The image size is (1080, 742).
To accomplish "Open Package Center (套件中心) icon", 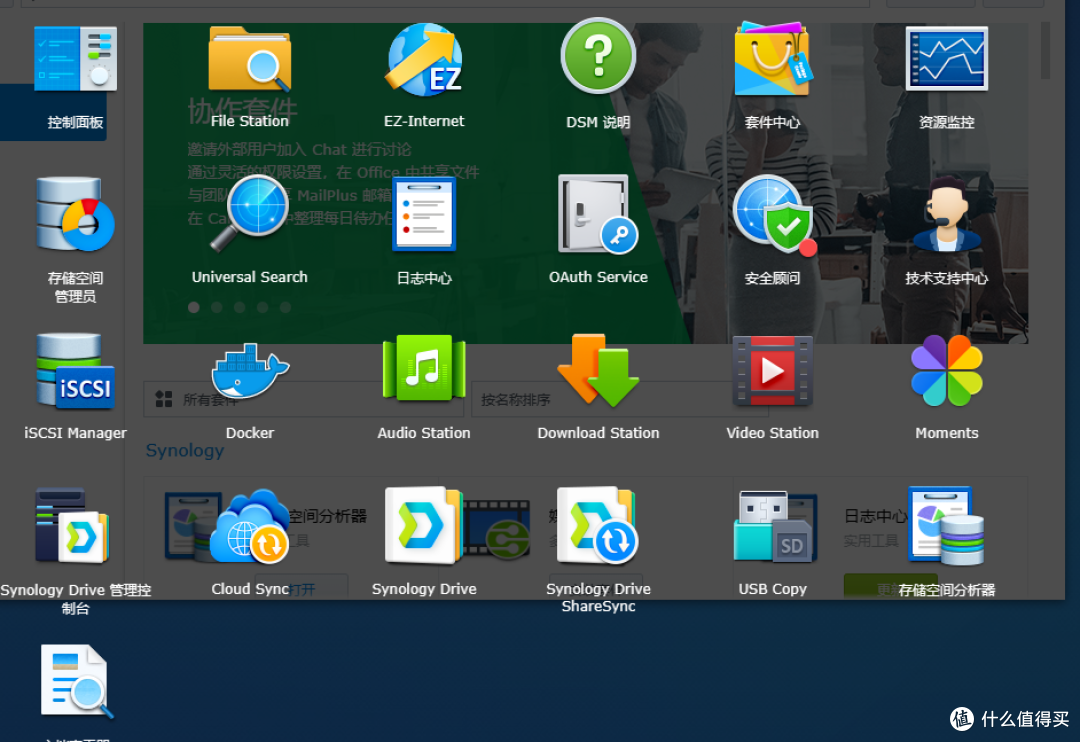I will (x=772, y=59).
